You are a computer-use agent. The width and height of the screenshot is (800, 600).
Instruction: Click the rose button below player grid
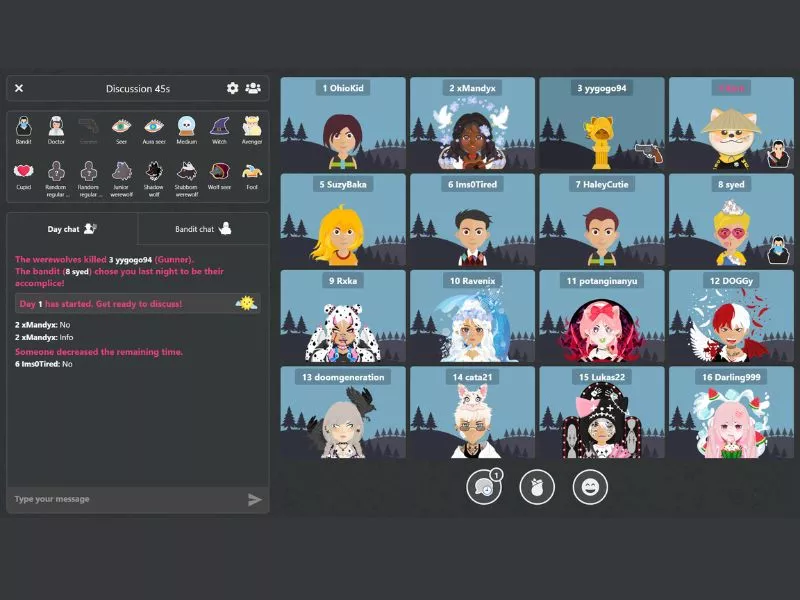537,487
